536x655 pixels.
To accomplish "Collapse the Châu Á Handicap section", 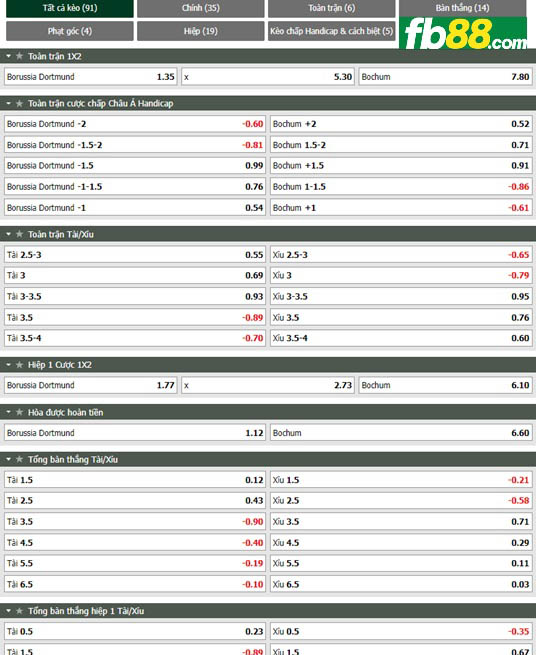I will tap(8, 103).
